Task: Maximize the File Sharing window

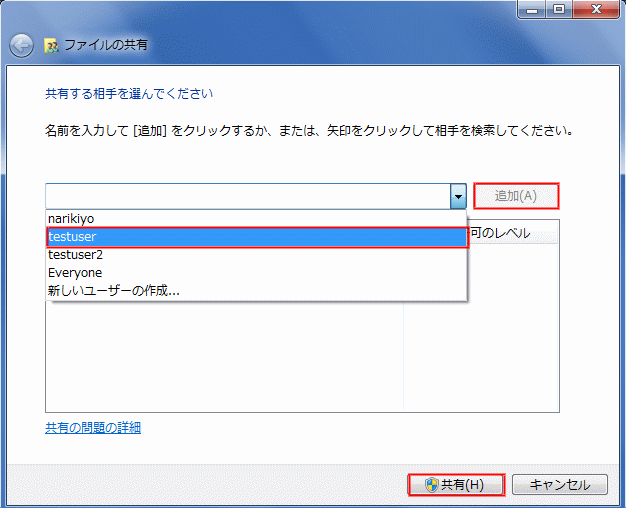Action: tap(559, 10)
